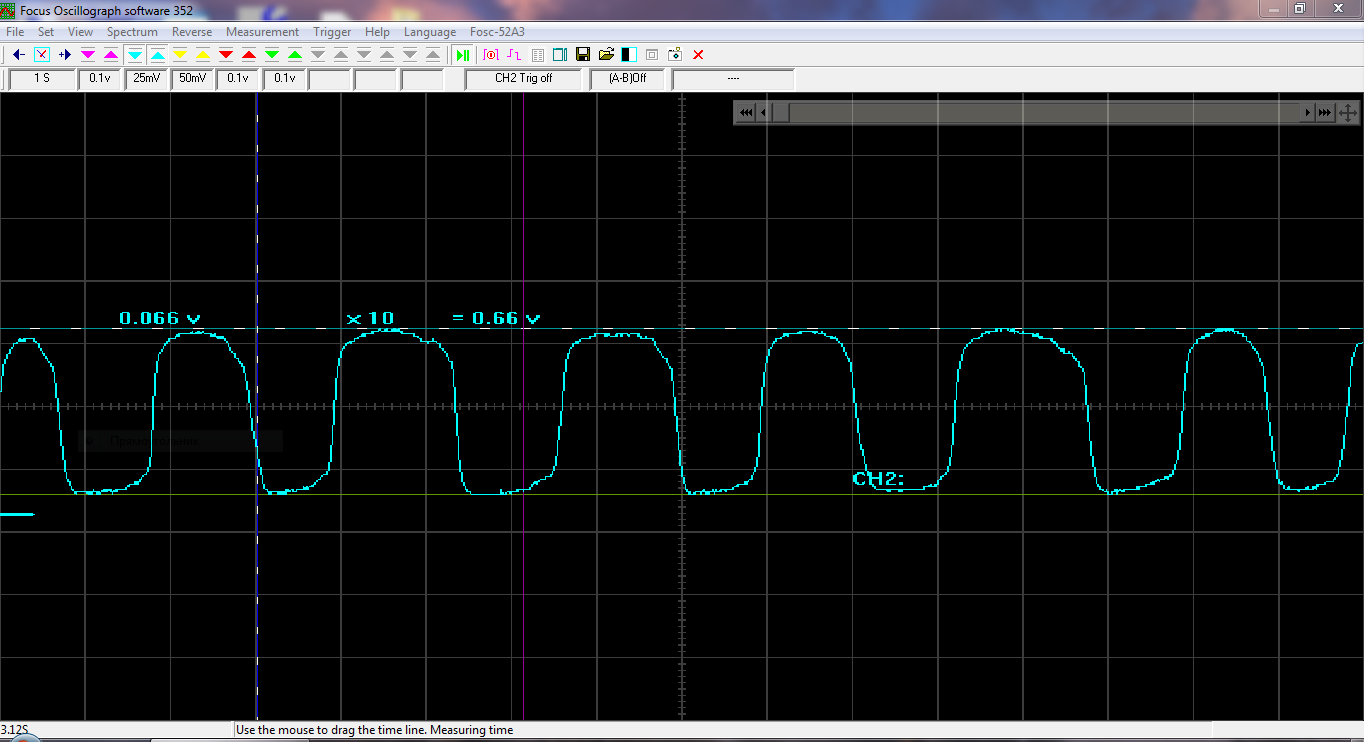Click the yellow up triangle
Image resolution: width=1364 pixels, height=742 pixels.
203,55
